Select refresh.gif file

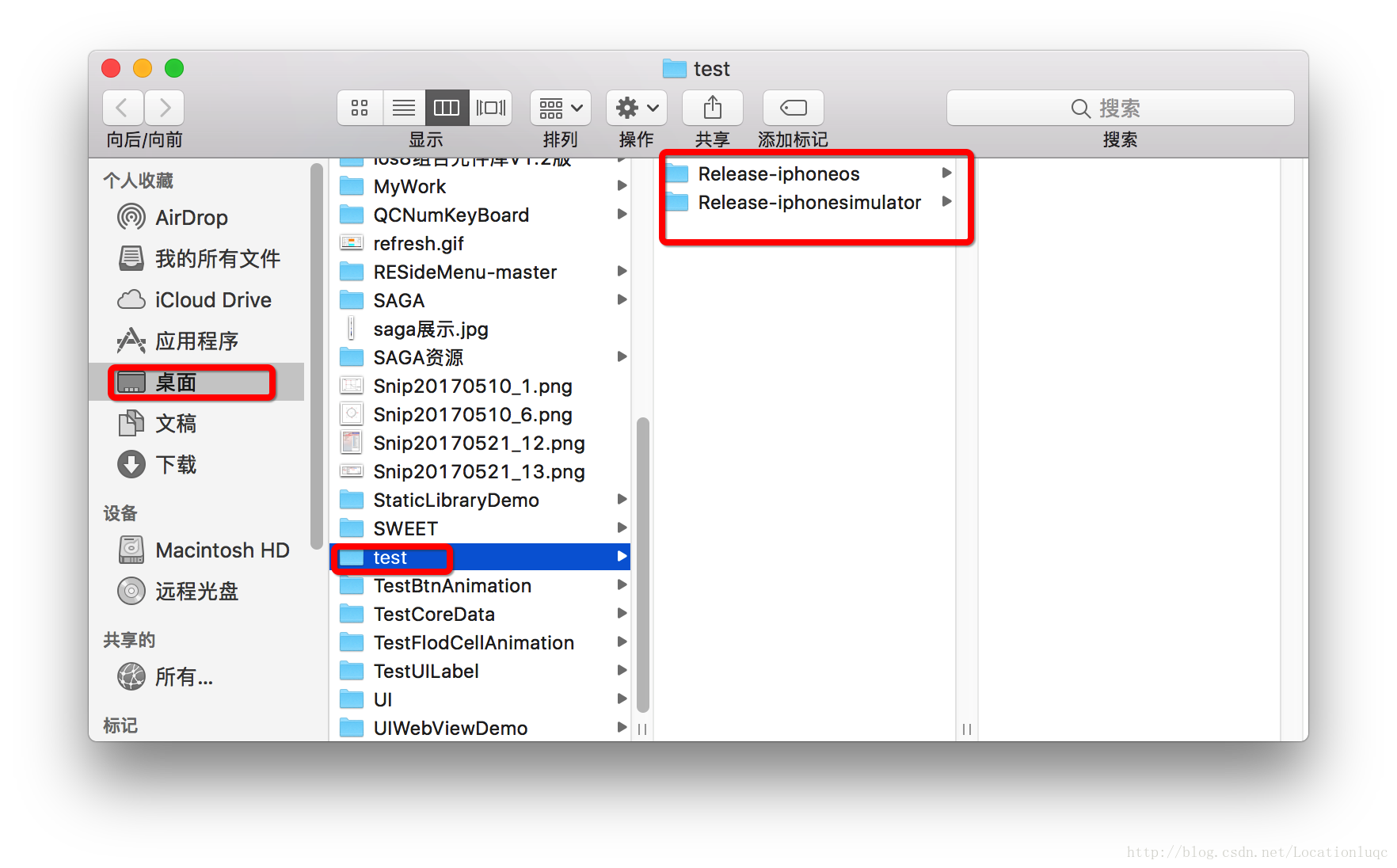(480, 244)
